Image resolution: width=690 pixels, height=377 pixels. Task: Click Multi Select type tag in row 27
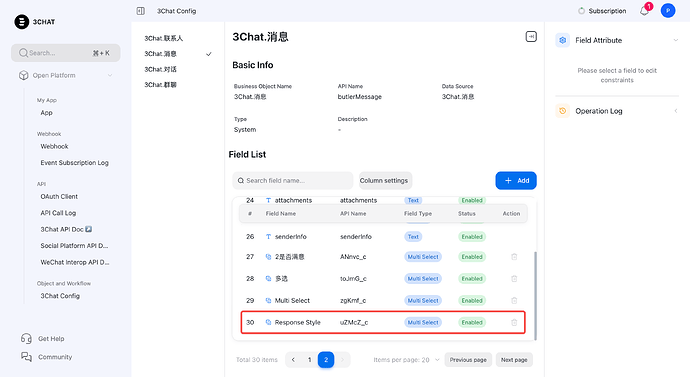point(423,256)
